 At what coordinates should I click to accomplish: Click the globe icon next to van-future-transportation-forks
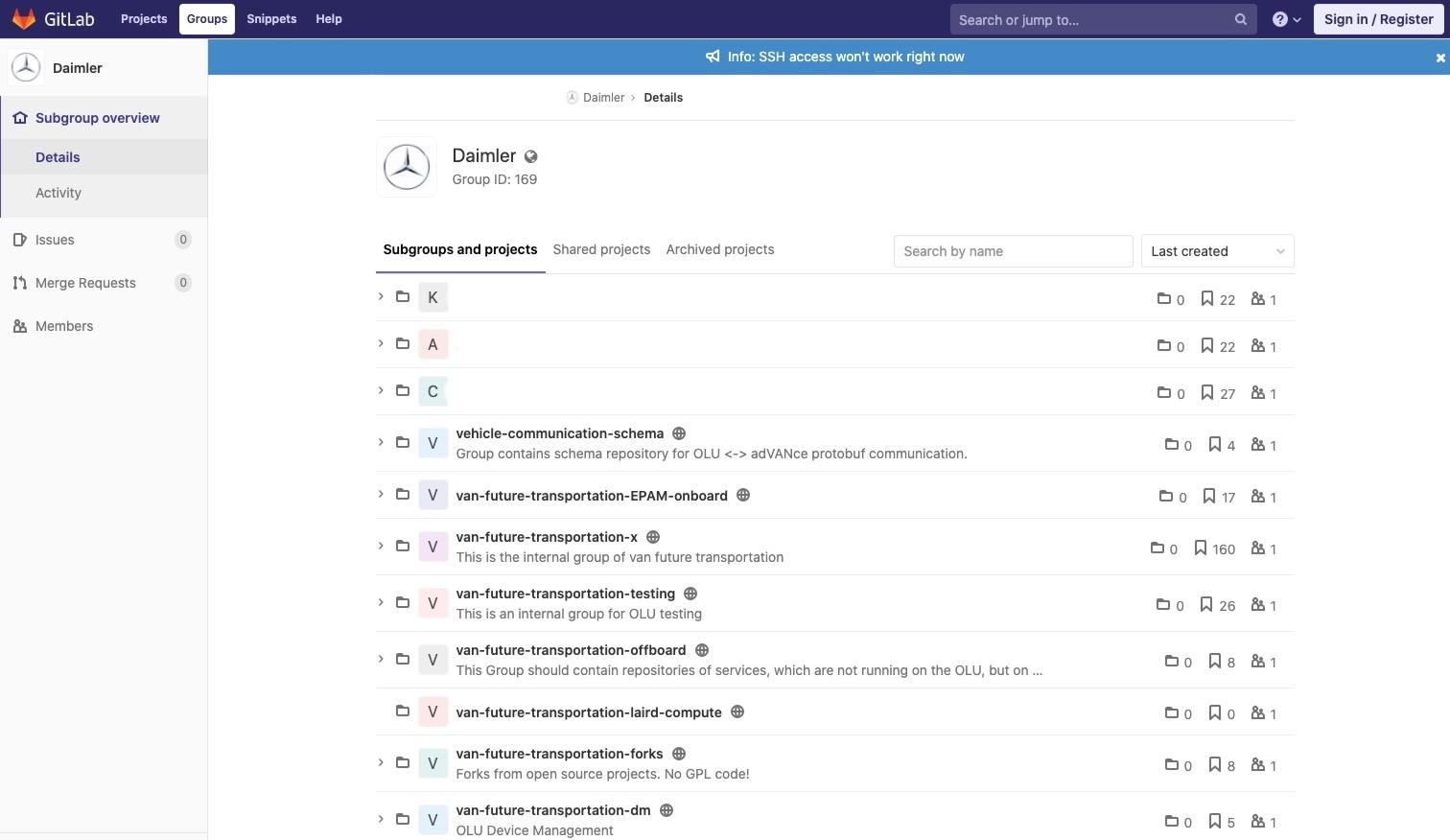(679, 754)
